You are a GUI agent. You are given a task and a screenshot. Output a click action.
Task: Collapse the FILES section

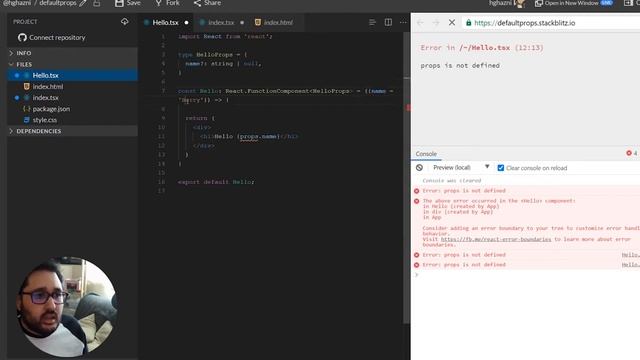tap(73, 64)
